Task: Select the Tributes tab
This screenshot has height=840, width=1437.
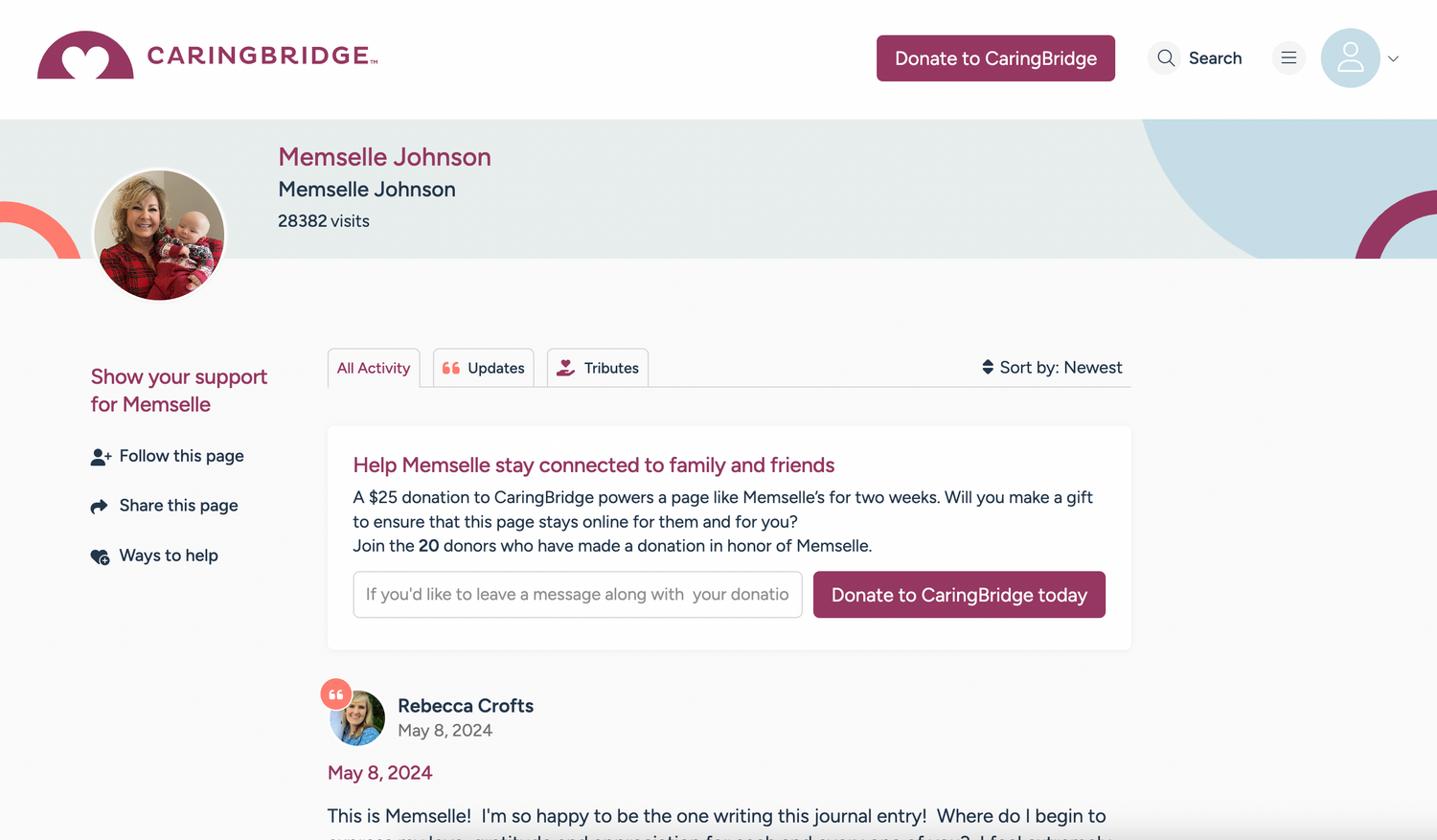Action: click(598, 369)
